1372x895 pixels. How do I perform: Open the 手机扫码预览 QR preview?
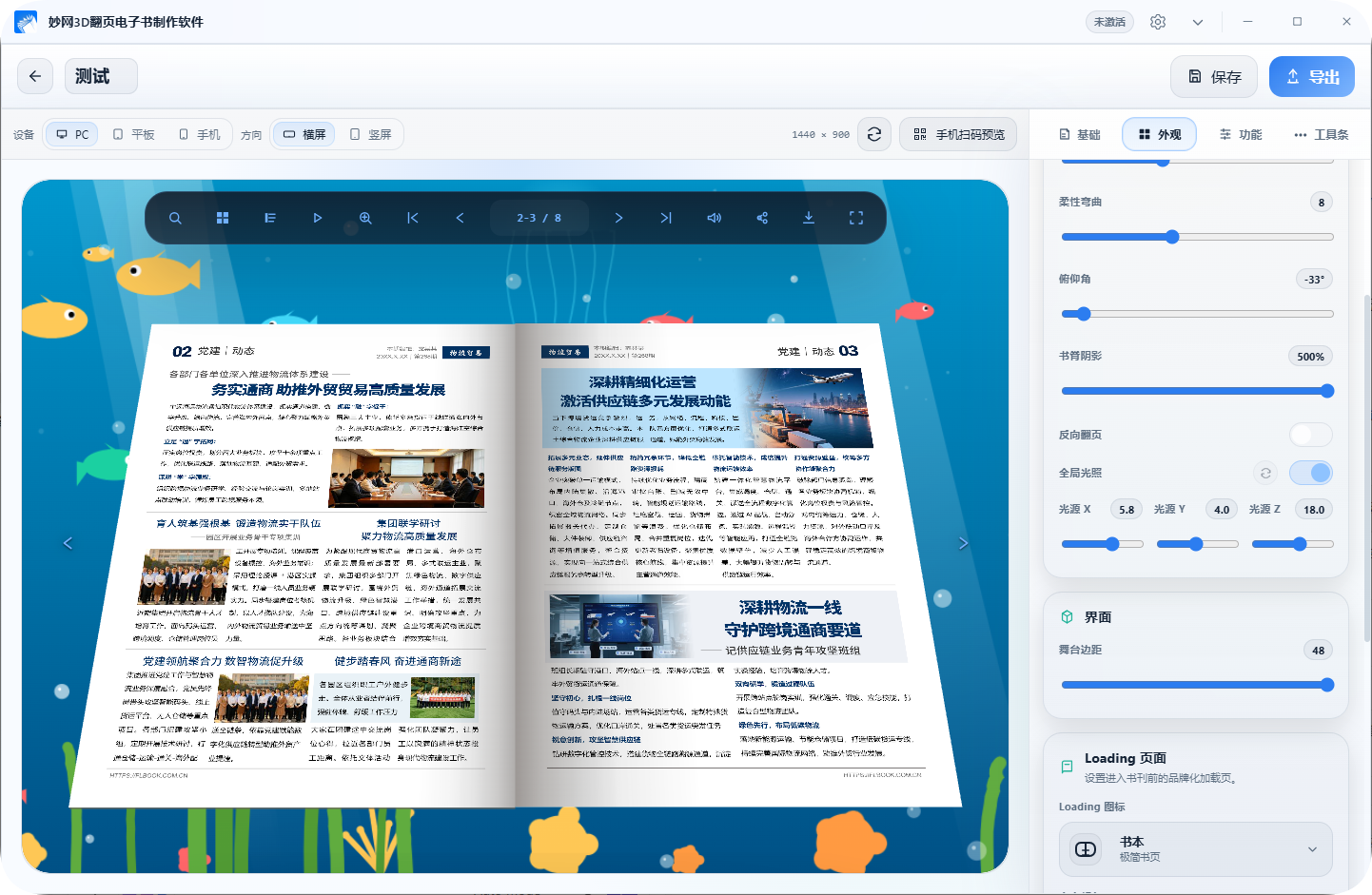pyautogui.click(x=958, y=134)
